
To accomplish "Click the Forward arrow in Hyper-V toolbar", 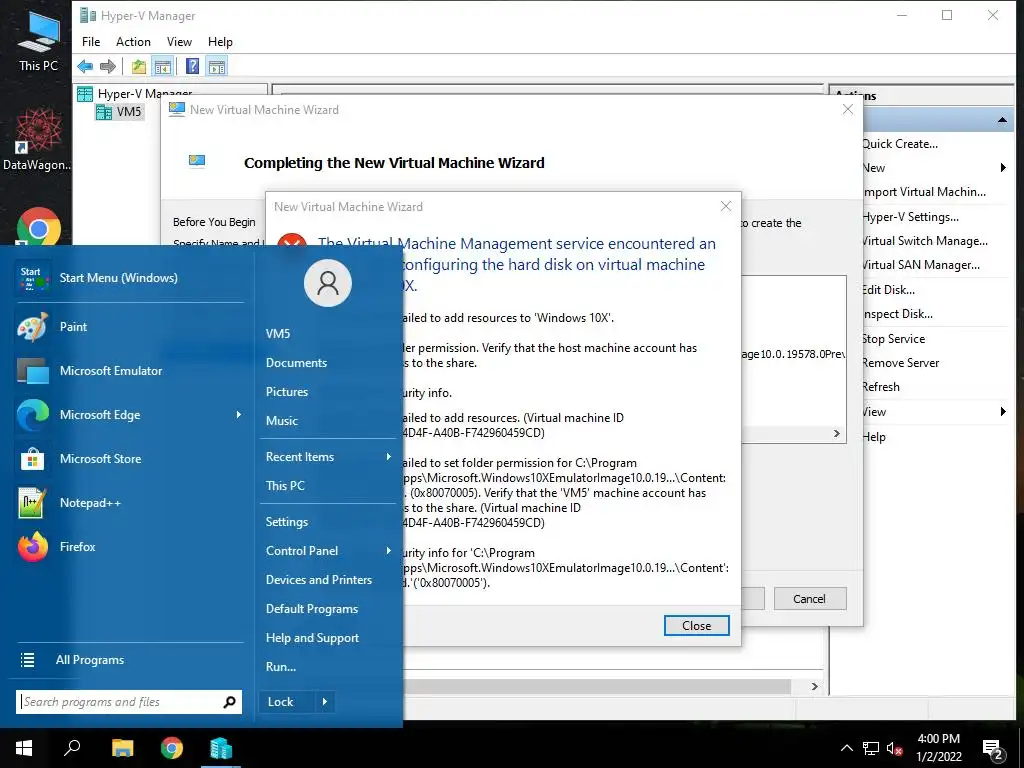I will point(108,66).
